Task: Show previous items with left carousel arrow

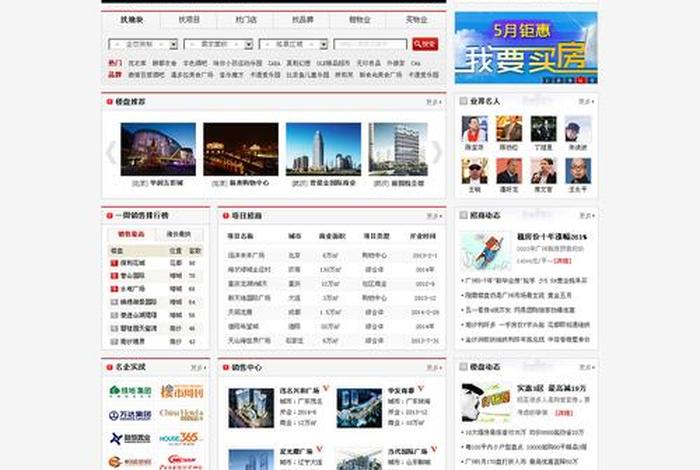Action: click(x=111, y=153)
